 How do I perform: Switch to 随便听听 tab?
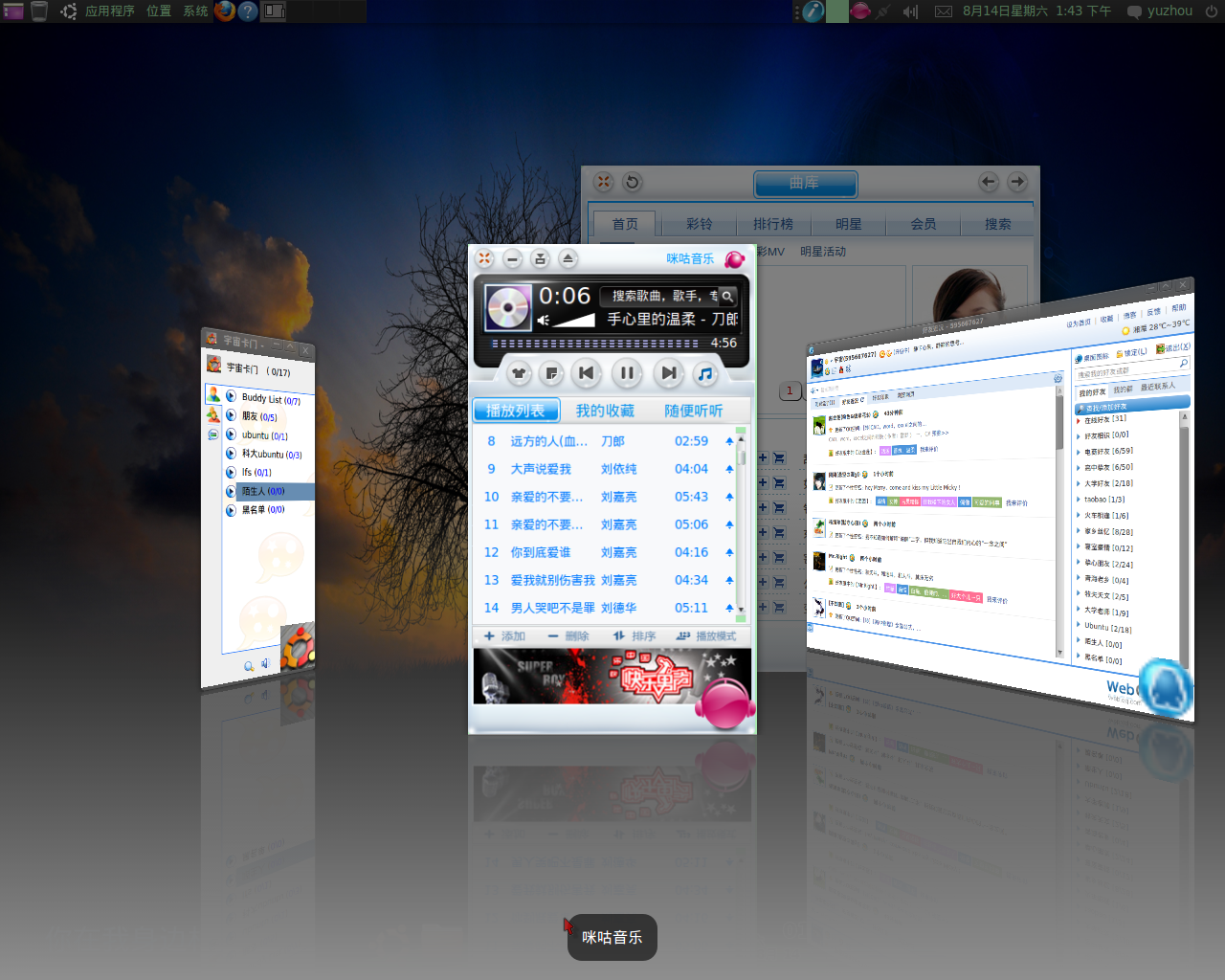tap(694, 411)
